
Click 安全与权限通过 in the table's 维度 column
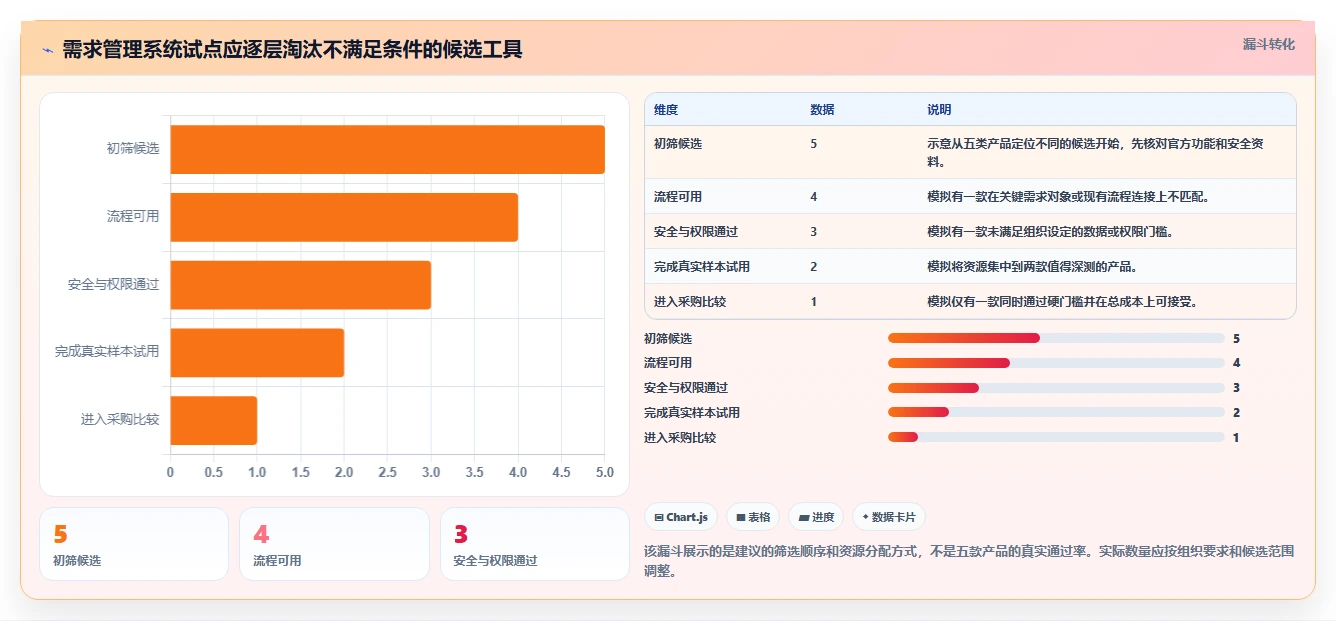click(x=696, y=232)
